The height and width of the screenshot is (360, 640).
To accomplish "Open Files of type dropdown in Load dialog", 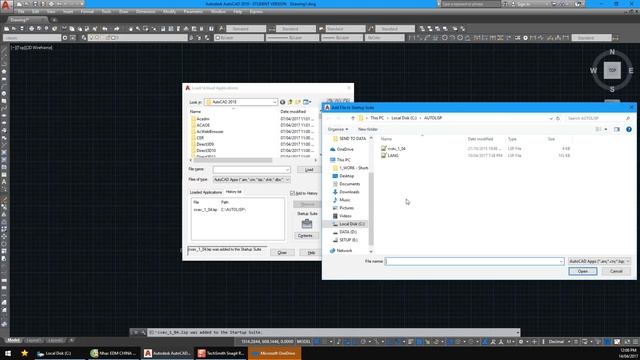I will click(287, 180).
